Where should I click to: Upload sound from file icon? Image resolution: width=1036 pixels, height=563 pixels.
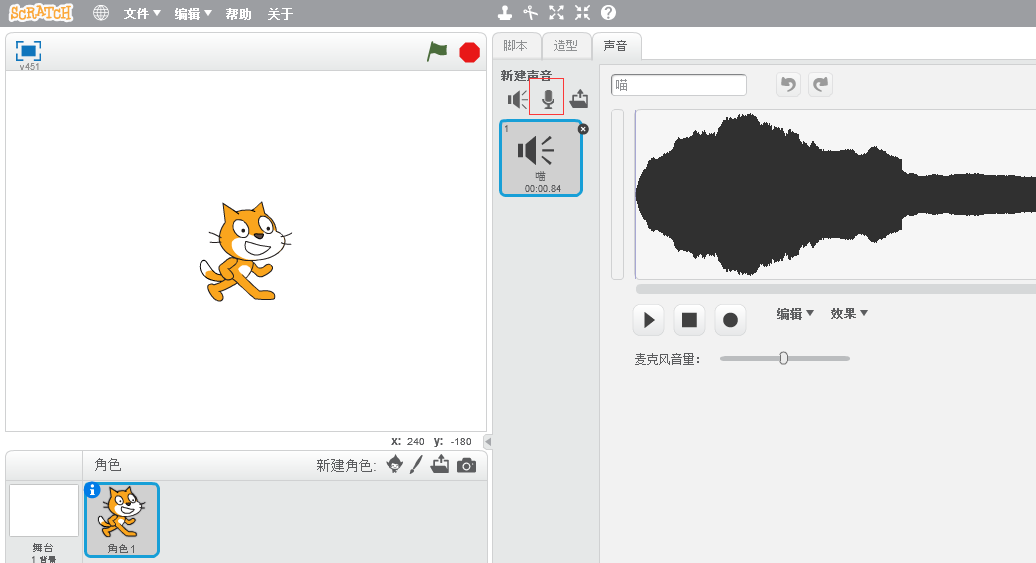pos(579,98)
